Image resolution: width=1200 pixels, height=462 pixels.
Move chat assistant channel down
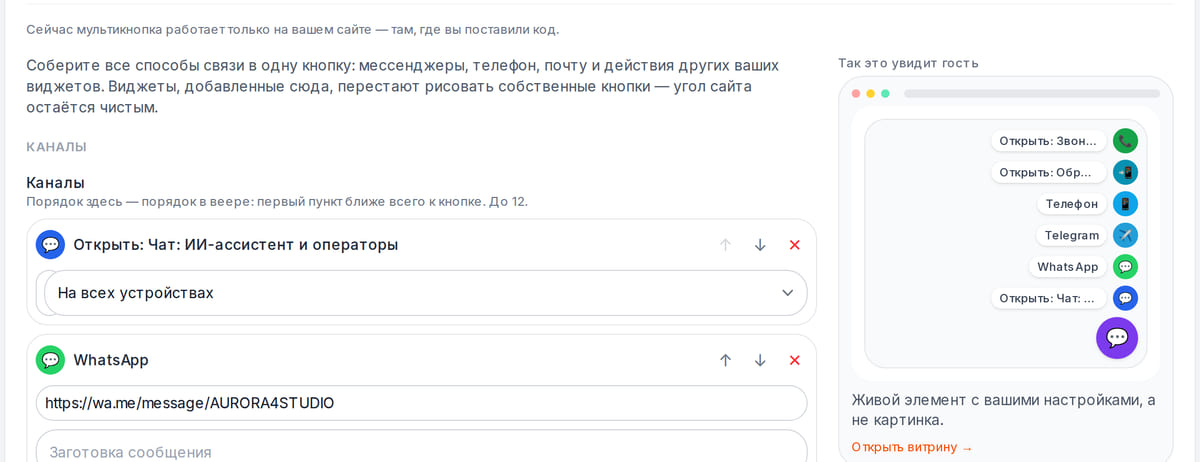(760, 245)
